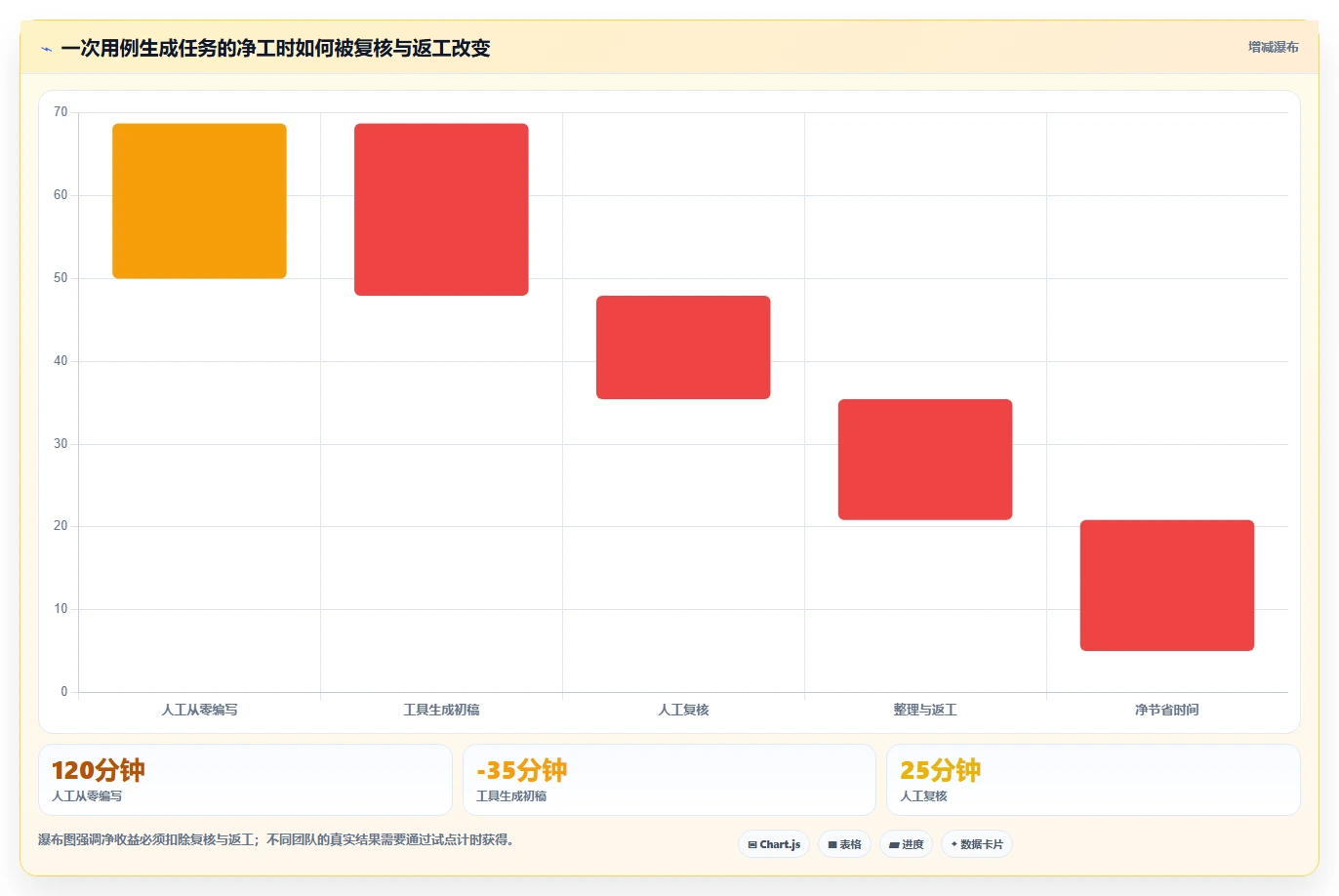Click x-axis label 工具生成初稿
The image size is (1339, 896).
point(441,710)
